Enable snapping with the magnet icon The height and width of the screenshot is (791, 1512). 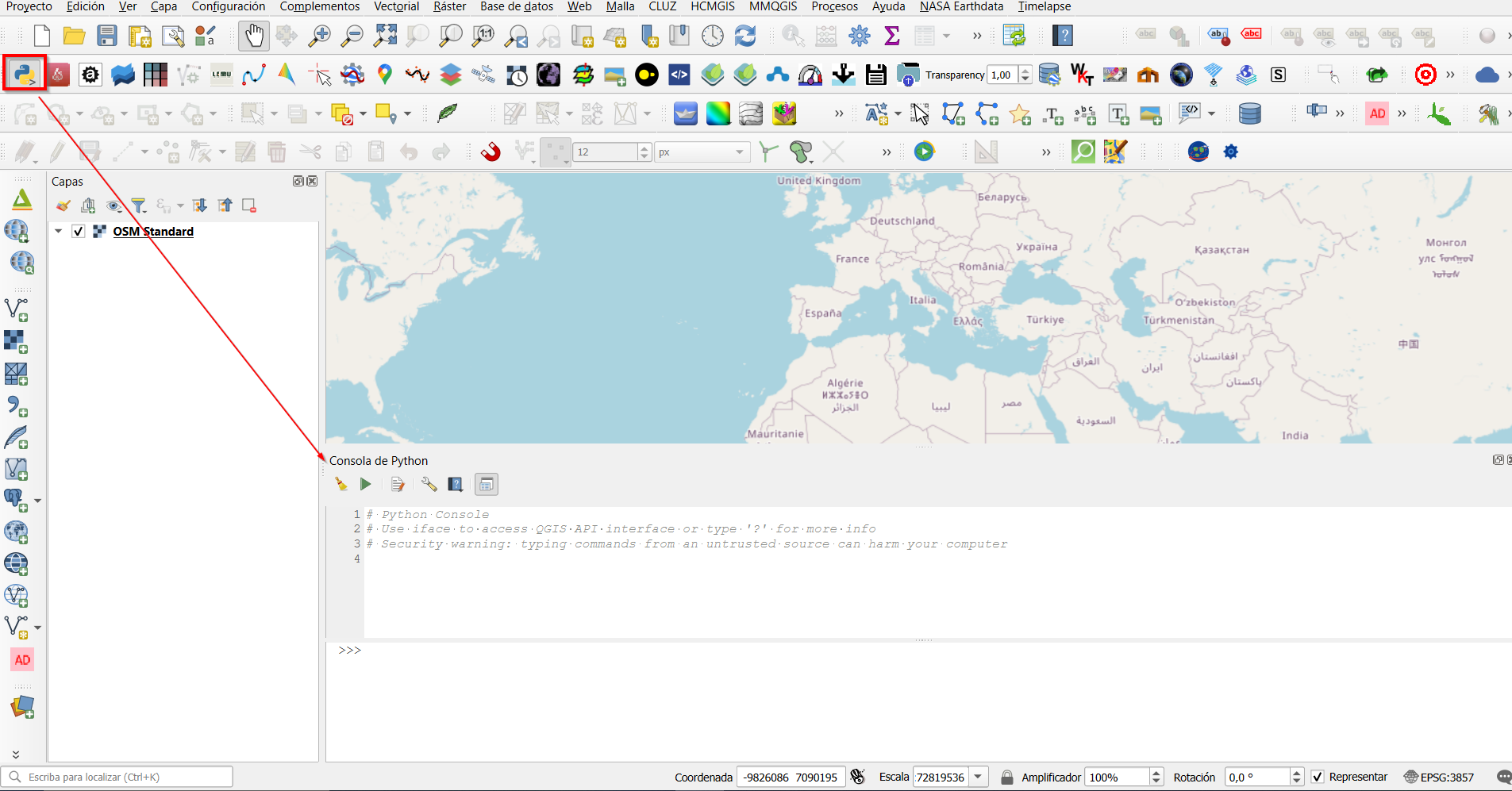(x=491, y=152)
